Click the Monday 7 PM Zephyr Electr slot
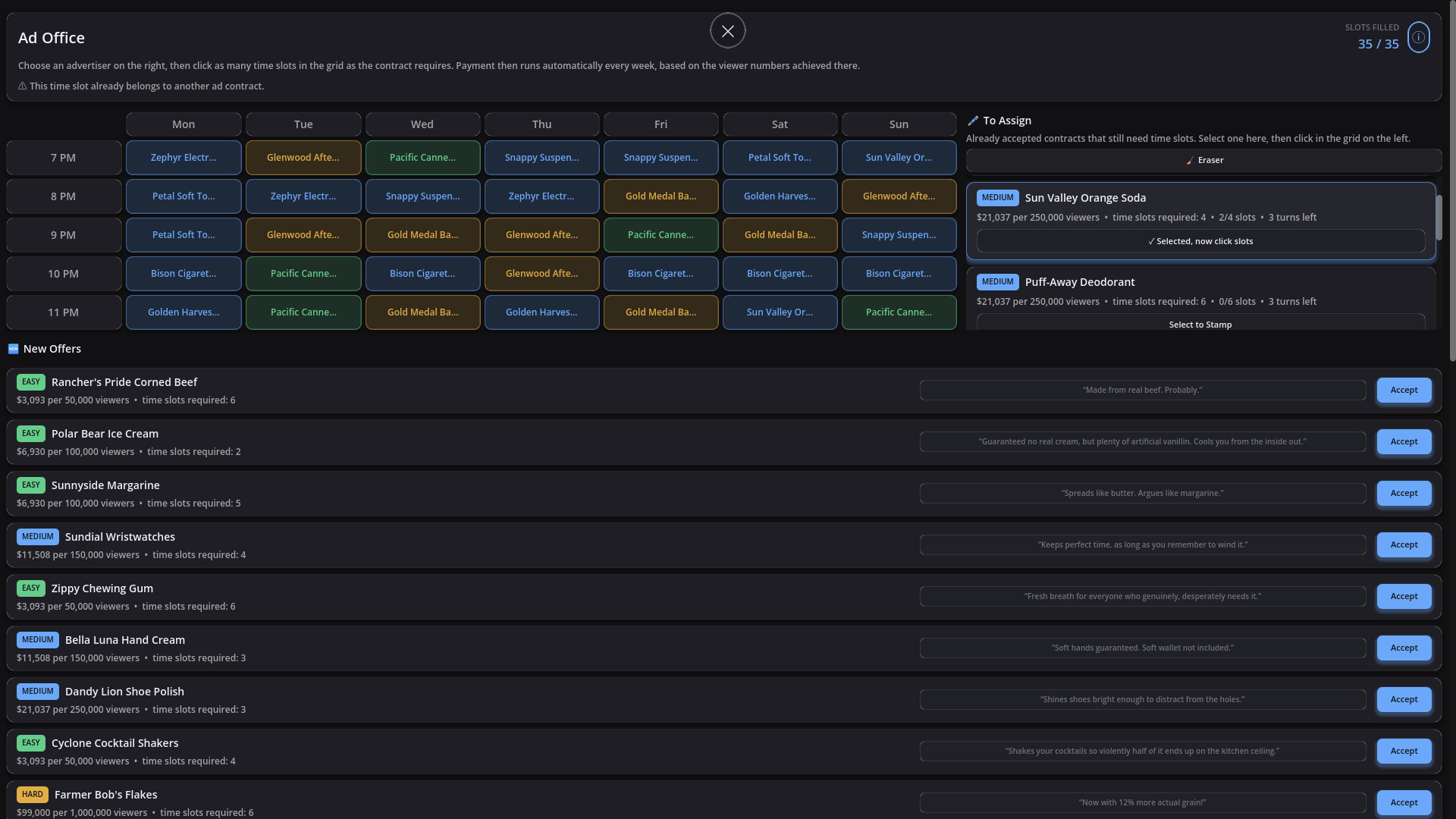Viewport: 1456px width, 819px height. (x=184, y=158)
